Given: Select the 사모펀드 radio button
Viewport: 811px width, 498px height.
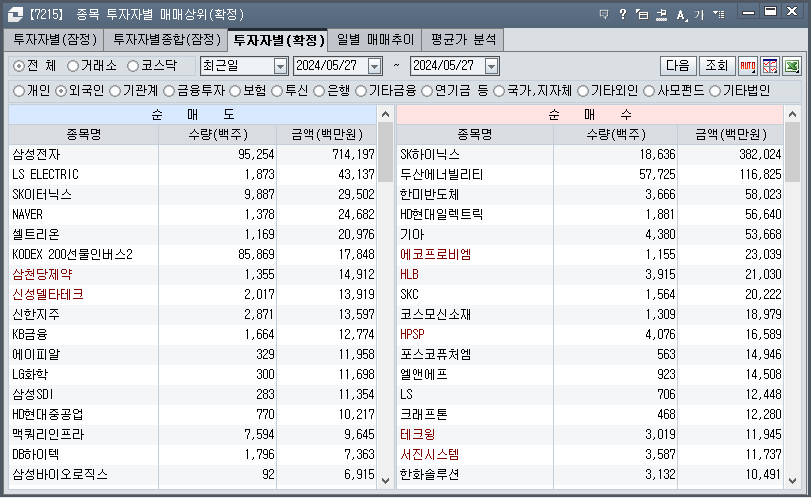Looking at the screenshot, I should coord(649,91).
